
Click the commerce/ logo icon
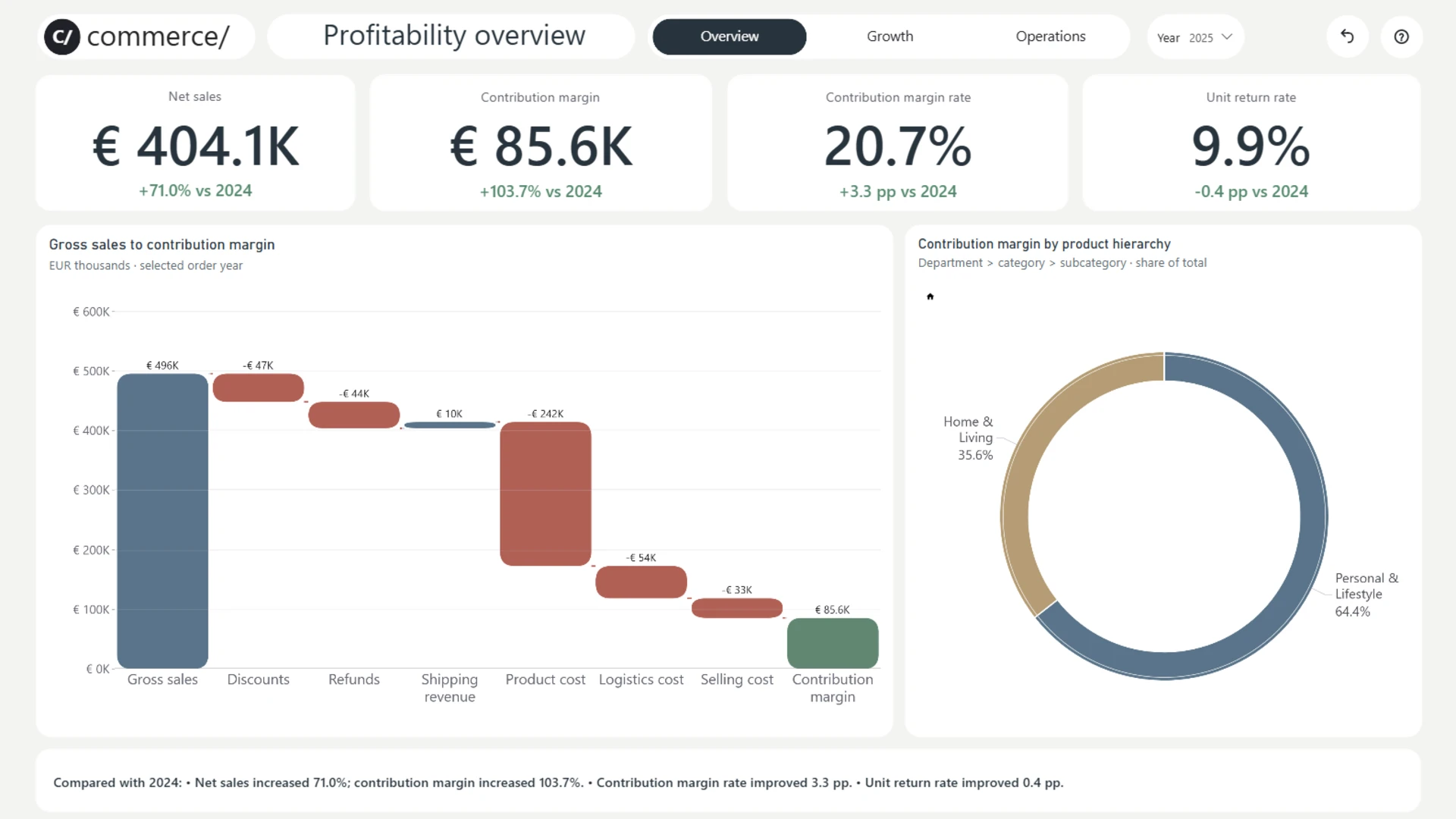click(62, 36)
